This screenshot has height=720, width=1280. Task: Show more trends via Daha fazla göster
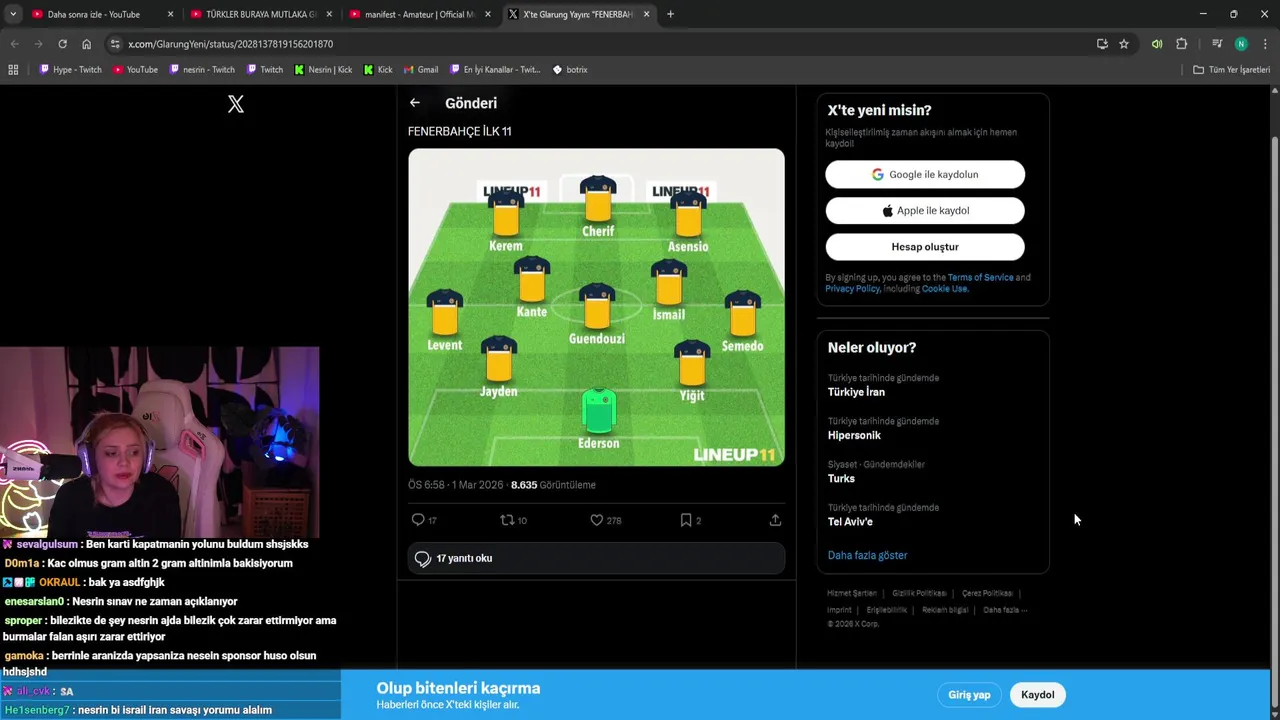point(867,555)
